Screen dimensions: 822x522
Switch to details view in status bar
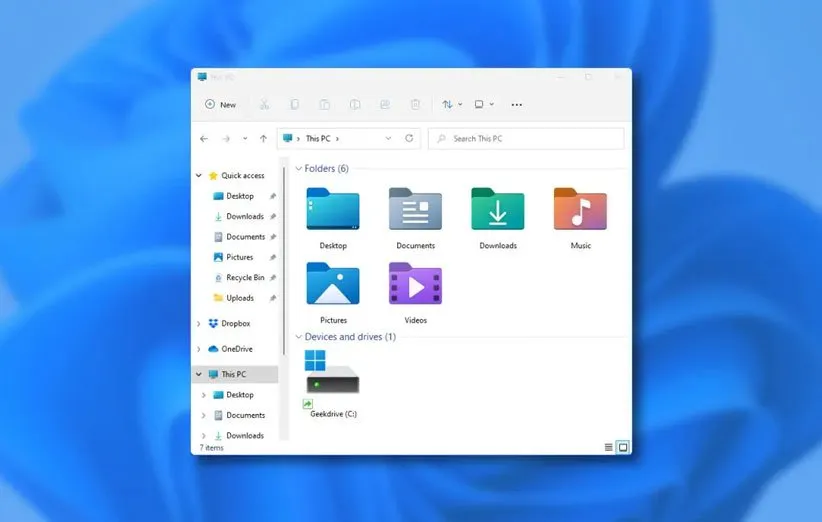608,447
